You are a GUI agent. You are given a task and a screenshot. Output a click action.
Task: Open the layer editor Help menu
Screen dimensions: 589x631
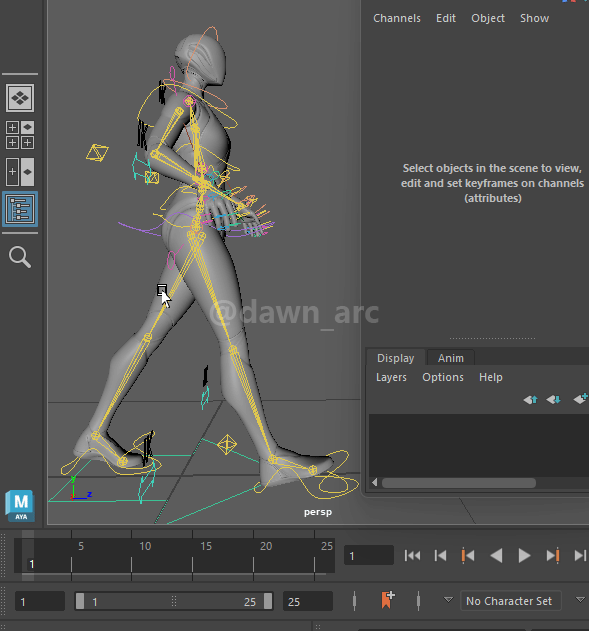490,377
